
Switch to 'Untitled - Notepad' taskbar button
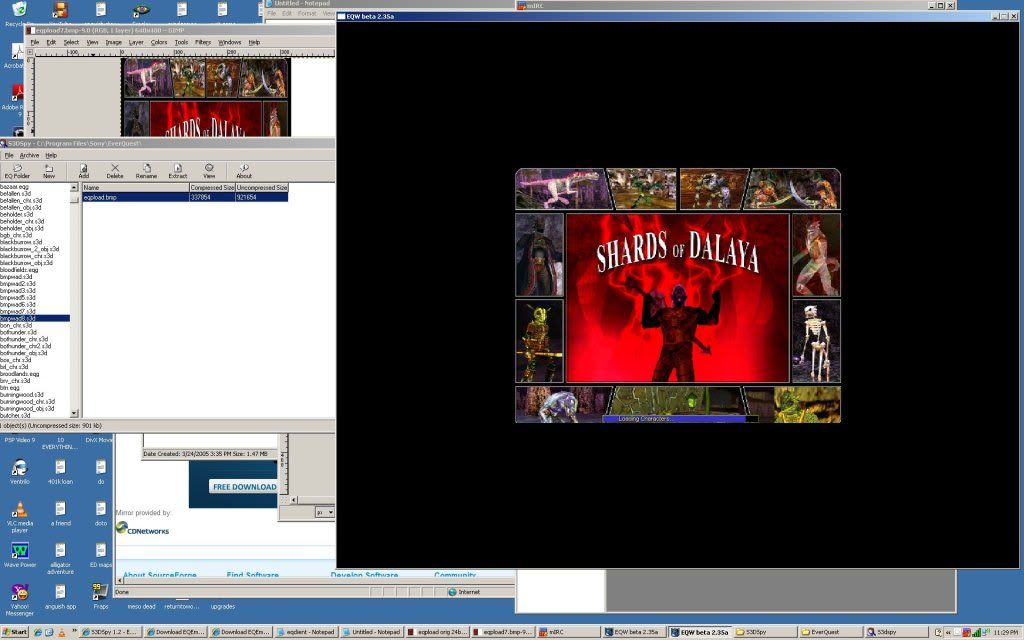click(372, 632)
